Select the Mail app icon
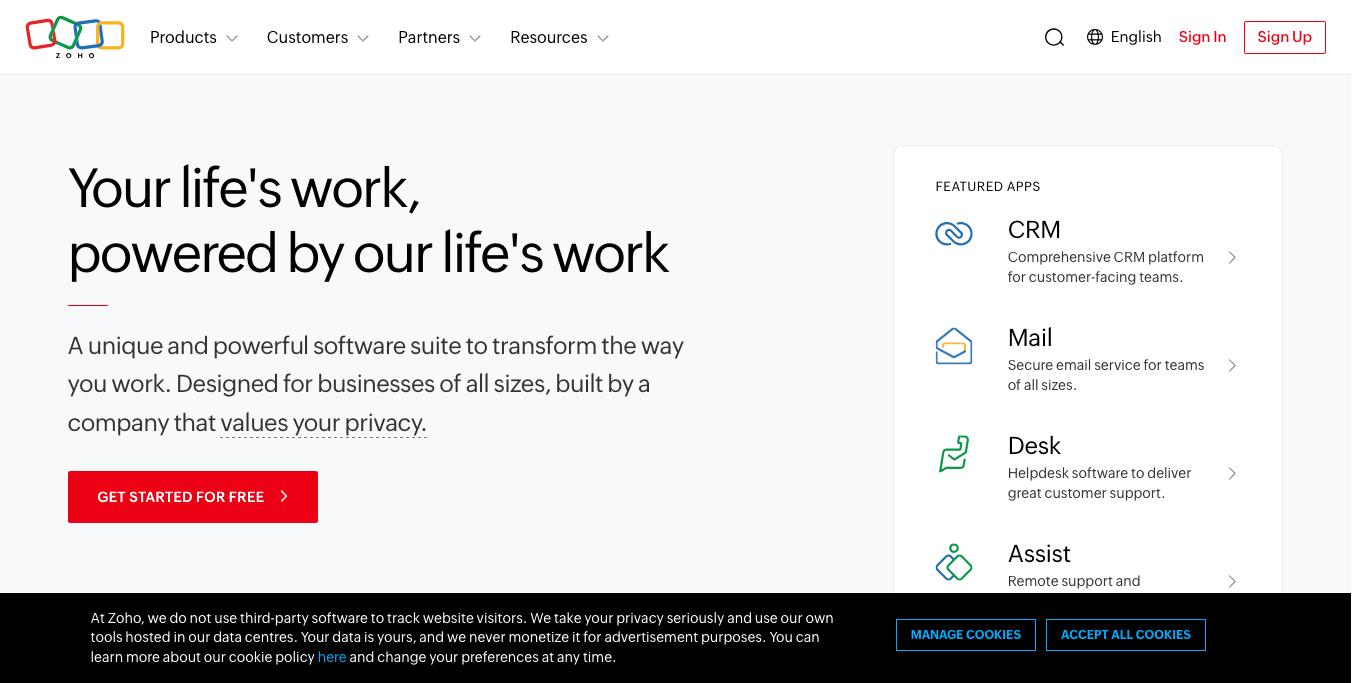This screenshot has width=1366, height=683. 953,345
